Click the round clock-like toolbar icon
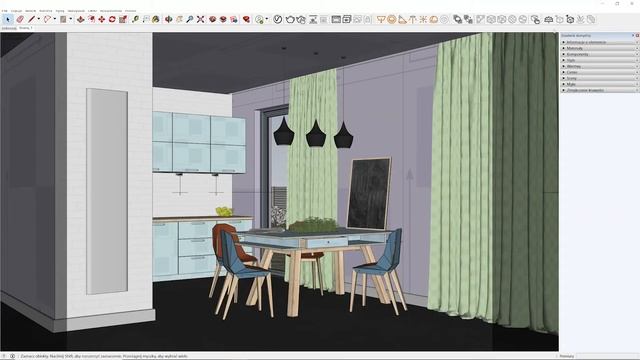The width and height of the screenshot is (640, 360). pyautogui.click(x=278, y=19)
